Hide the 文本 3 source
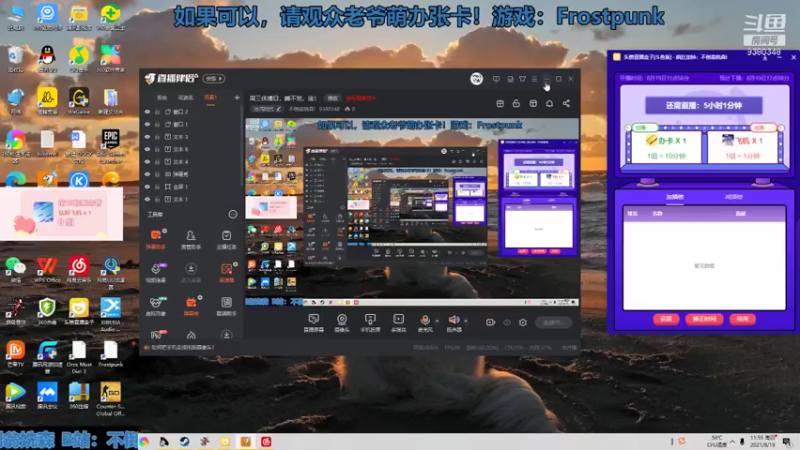The image size is (800, 450). tap(147, 137)
